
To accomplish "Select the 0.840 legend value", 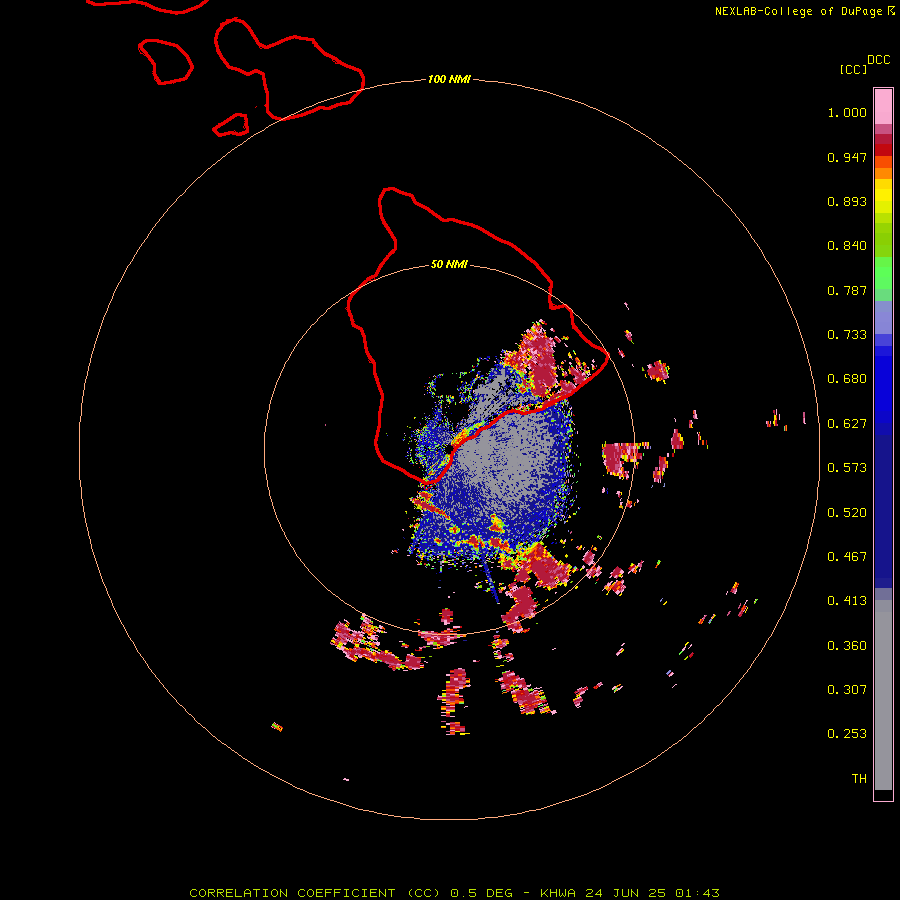I will pyautogui.click(x=847, y=246).
